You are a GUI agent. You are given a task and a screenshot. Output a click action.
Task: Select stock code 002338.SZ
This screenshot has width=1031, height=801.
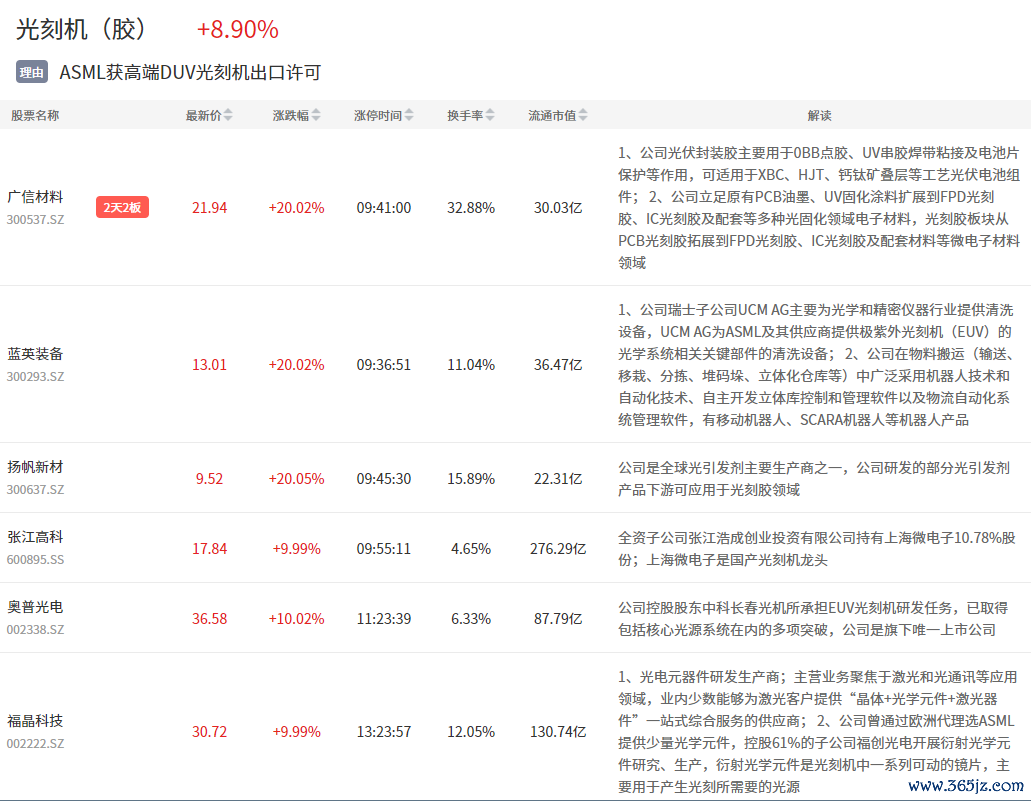click(36, 630)
